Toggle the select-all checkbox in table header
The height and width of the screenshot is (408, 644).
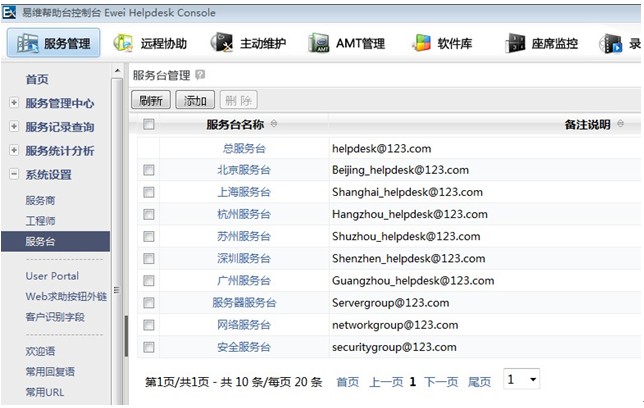pyautogui.click(x=149, y=124)
